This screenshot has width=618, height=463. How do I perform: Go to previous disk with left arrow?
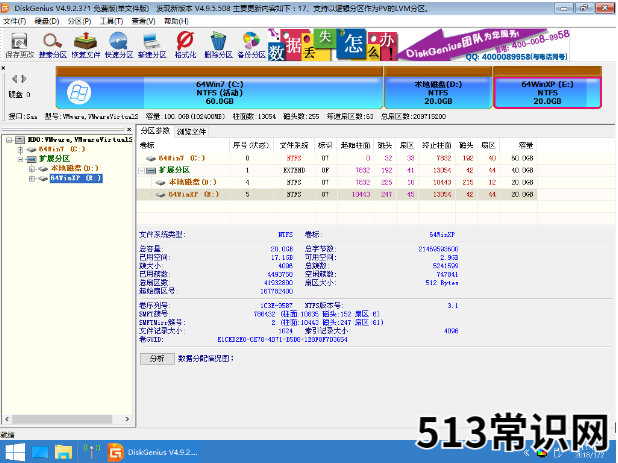point(15,79)
